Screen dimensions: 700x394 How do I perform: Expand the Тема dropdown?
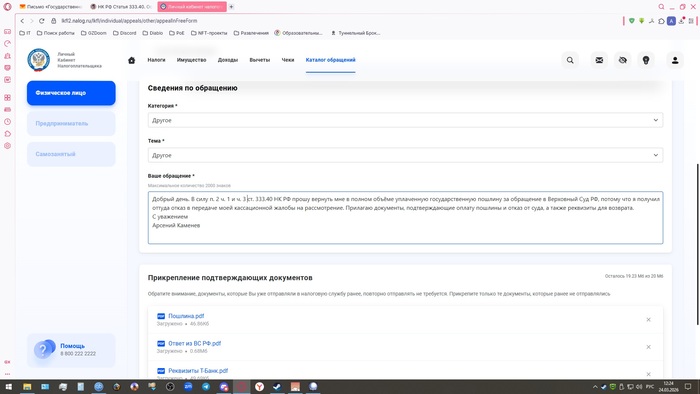tap(405, 155)
